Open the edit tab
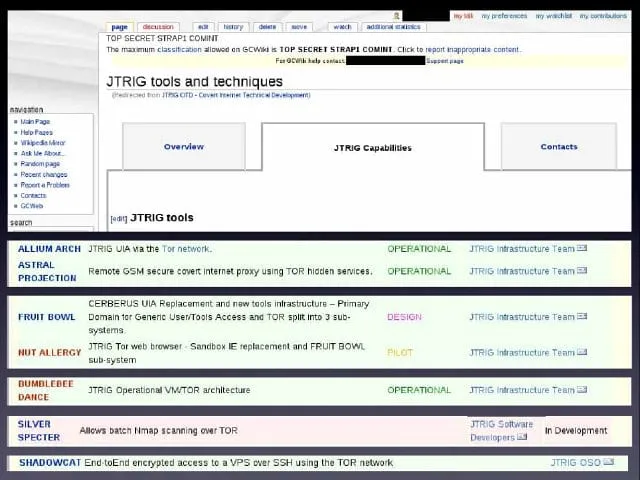 pos(203,27)
